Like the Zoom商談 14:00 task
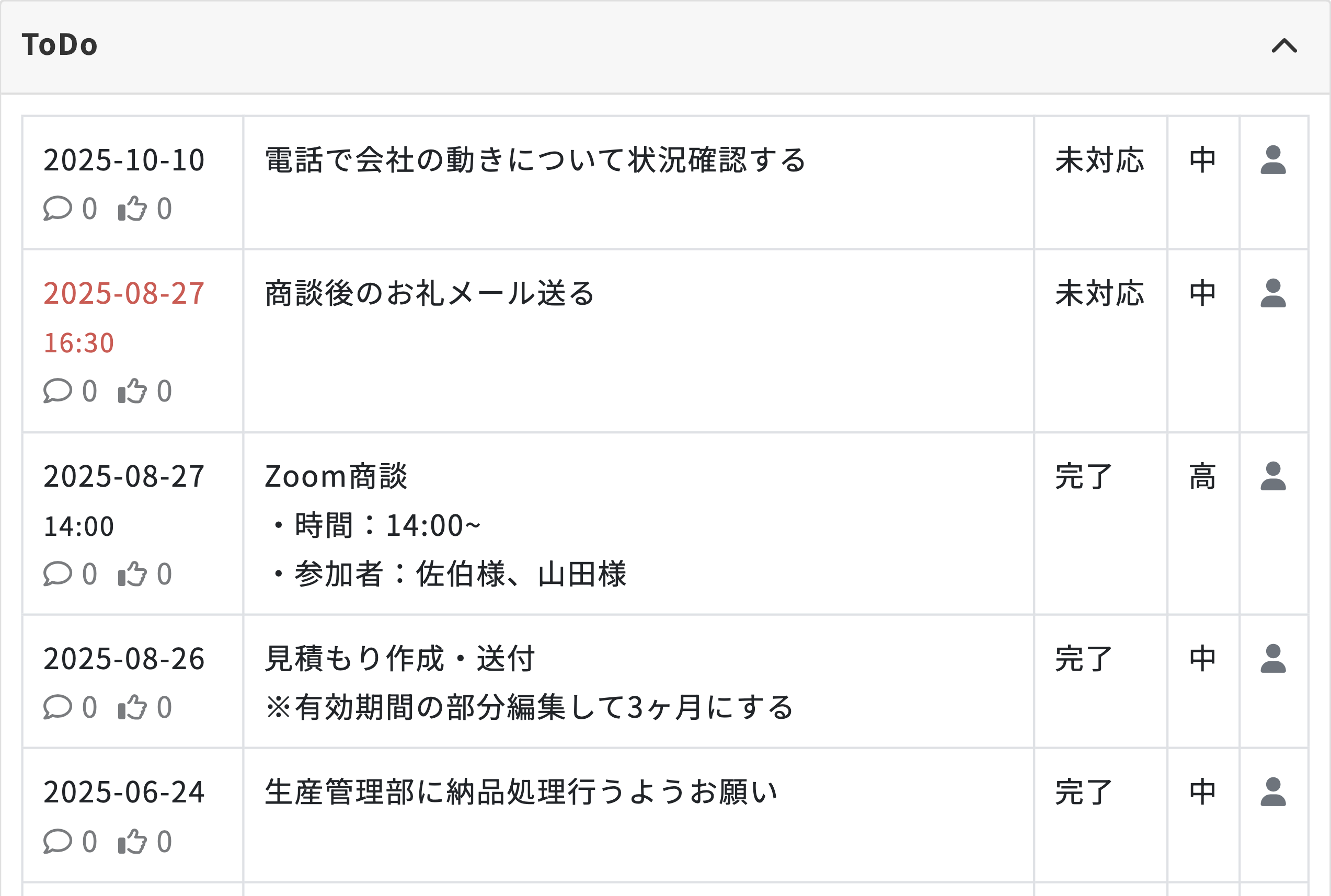 (x=133, y=575)
